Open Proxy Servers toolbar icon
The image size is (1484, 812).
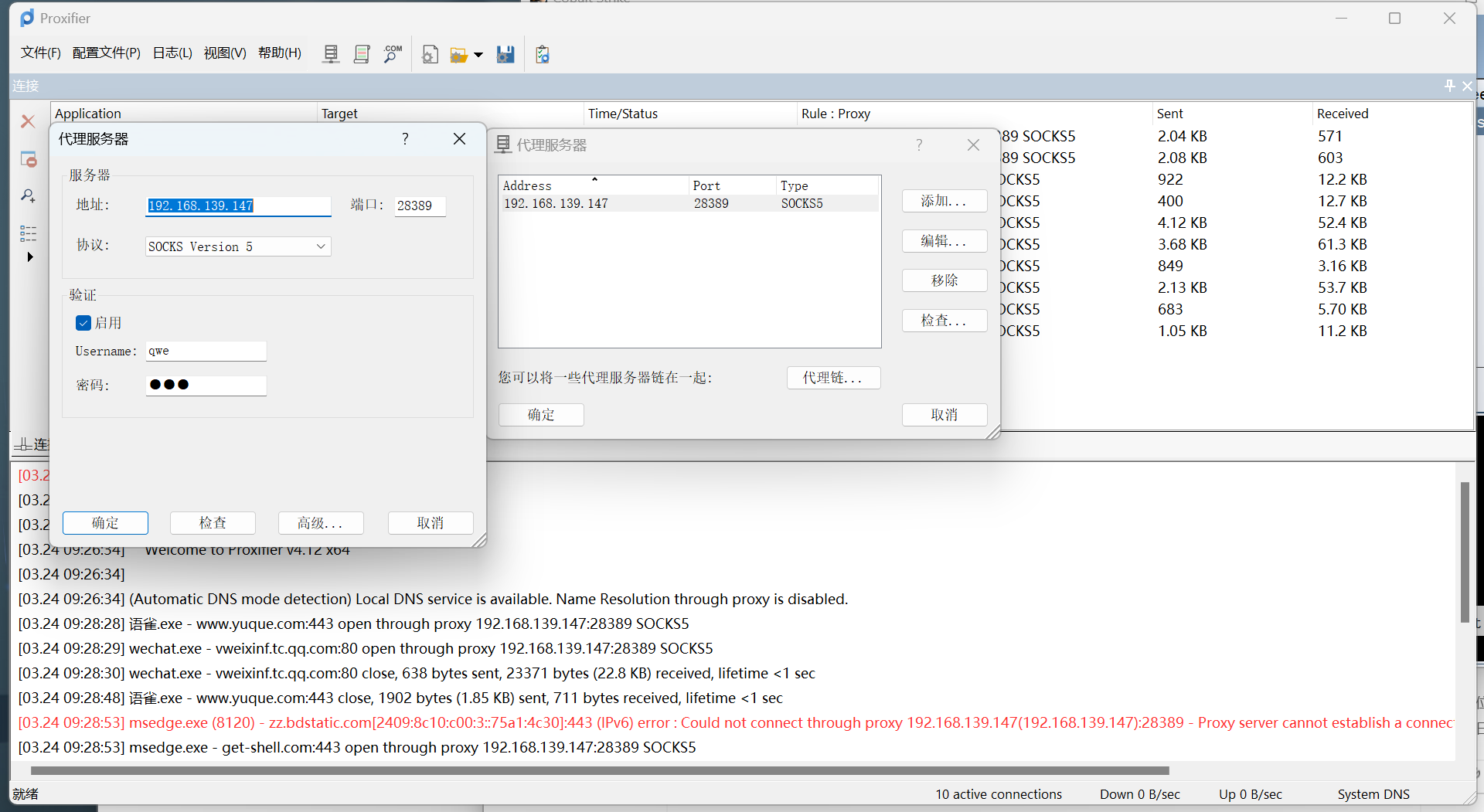[x=331, y=54]
